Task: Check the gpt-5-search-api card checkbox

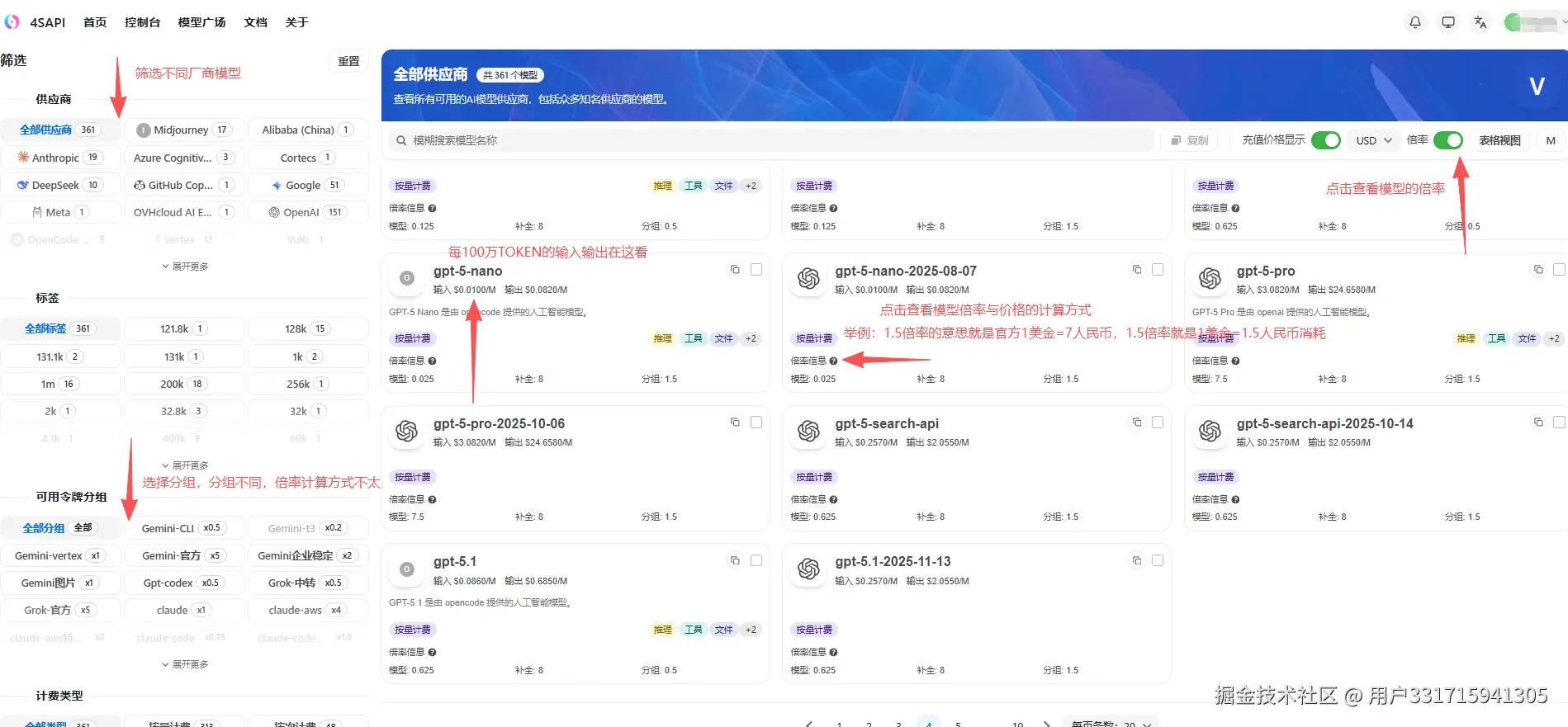Action: 1158,423
